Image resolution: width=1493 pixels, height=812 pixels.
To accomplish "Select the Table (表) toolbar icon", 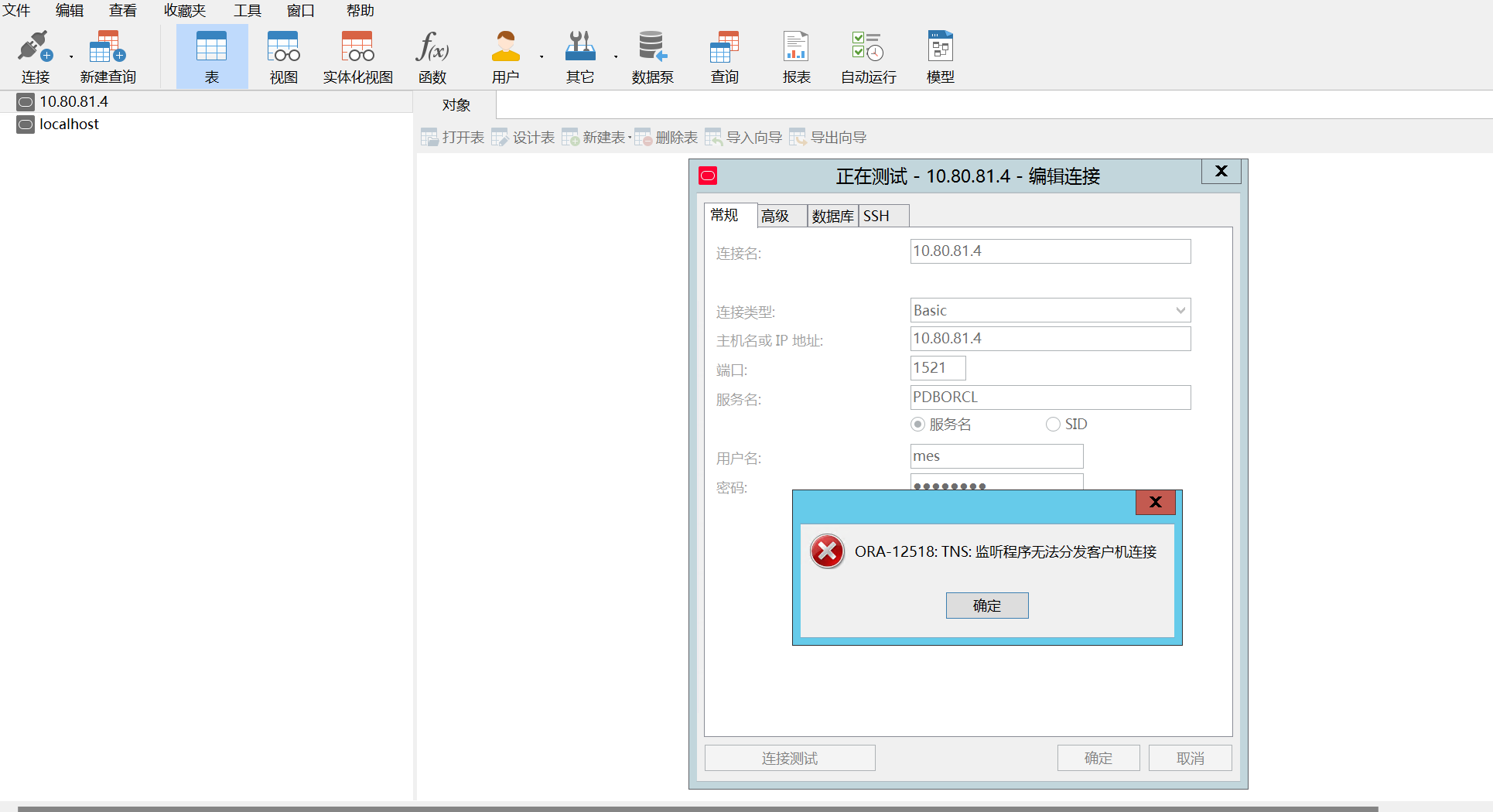I will [212, 46].
